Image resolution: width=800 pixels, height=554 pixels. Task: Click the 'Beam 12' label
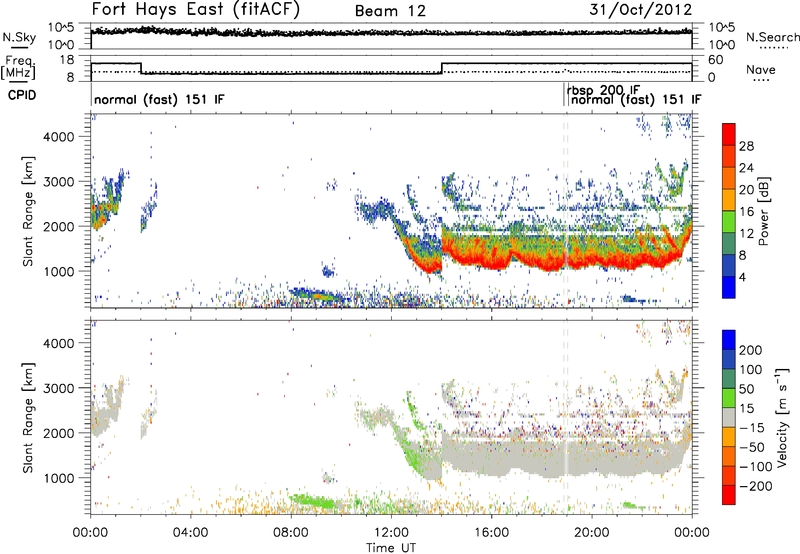(390, 11)
